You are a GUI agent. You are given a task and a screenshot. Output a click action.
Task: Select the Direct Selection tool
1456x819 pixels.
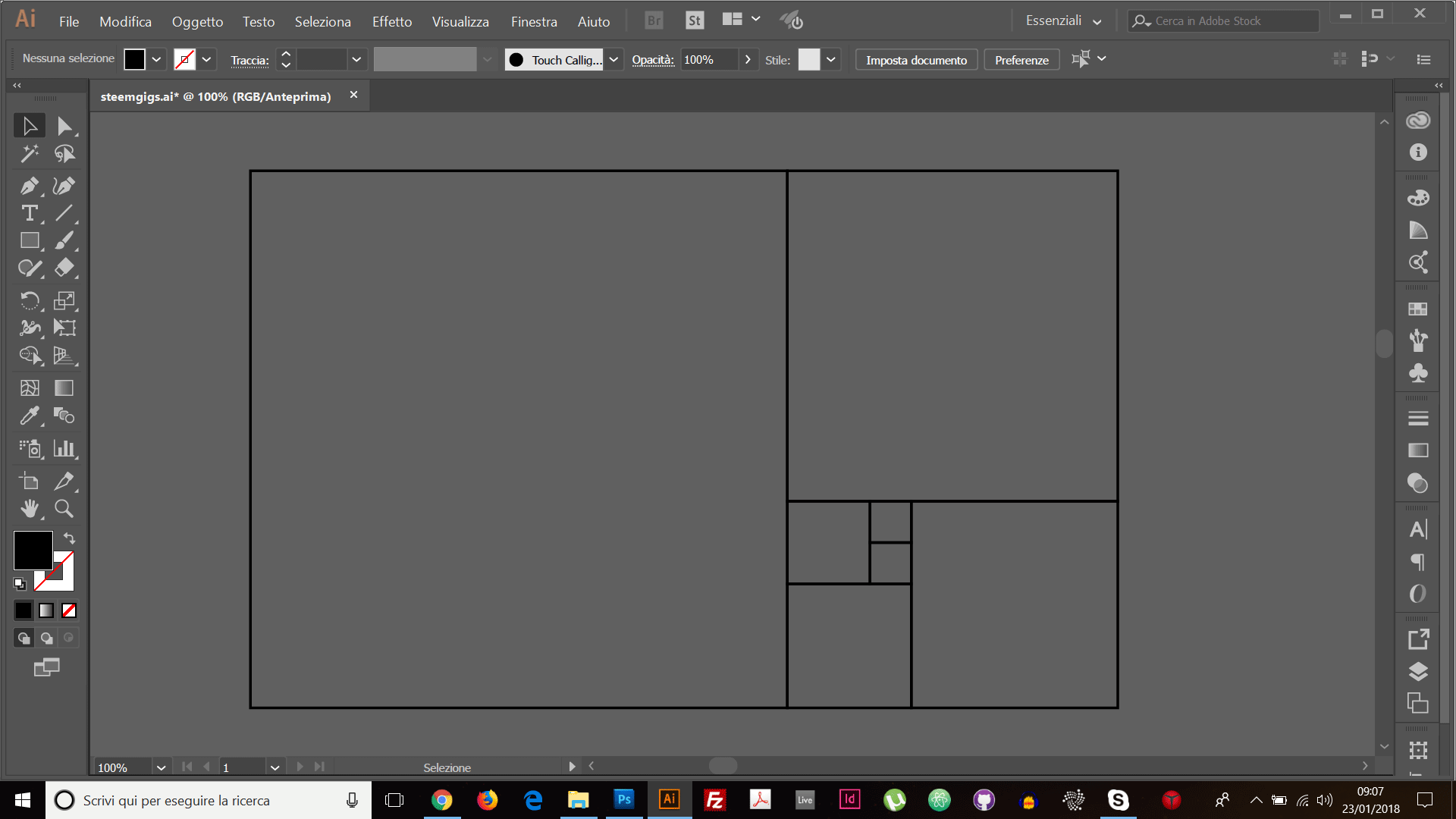click(x=62, y=124)
